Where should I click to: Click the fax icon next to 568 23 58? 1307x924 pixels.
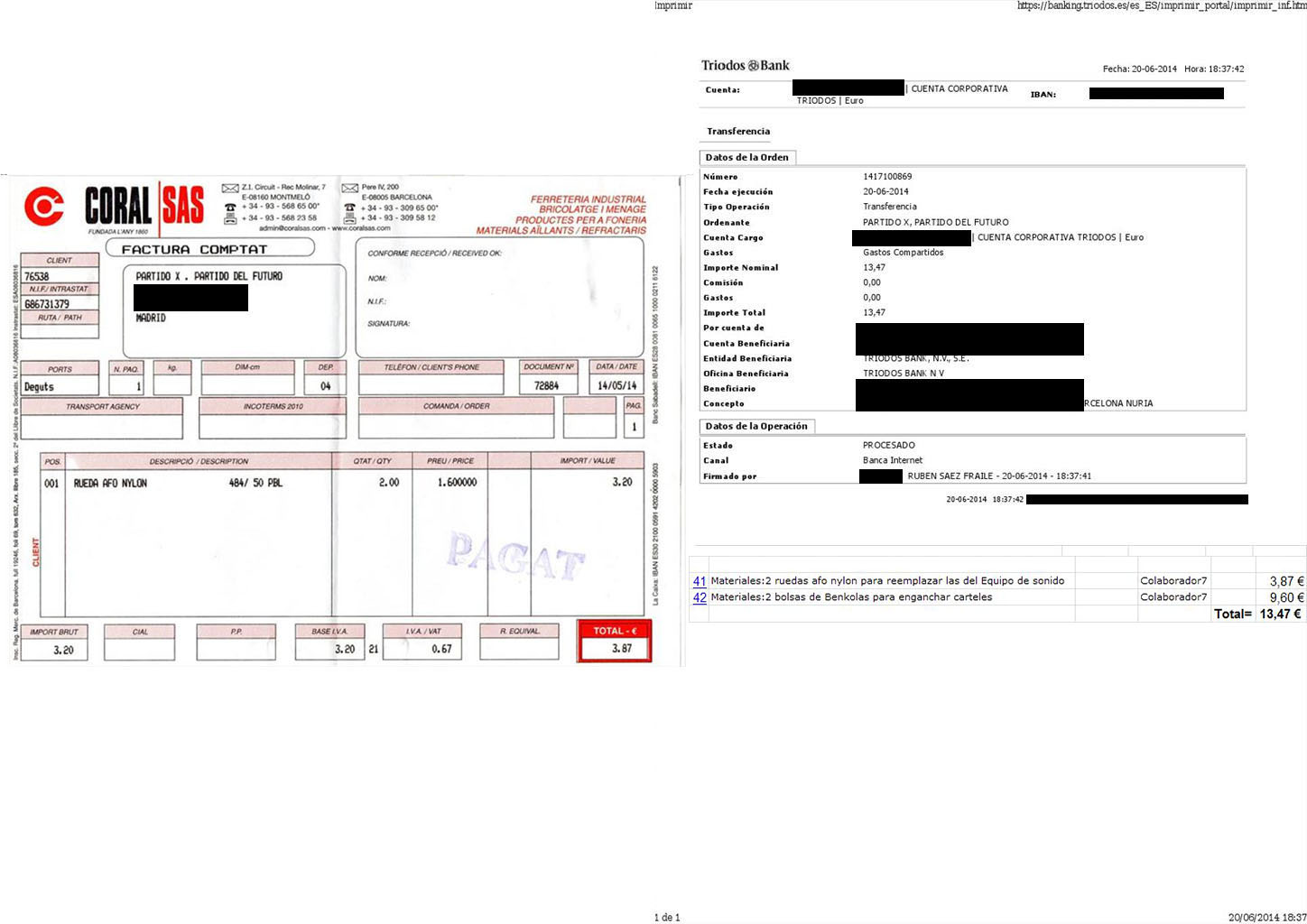230,218
